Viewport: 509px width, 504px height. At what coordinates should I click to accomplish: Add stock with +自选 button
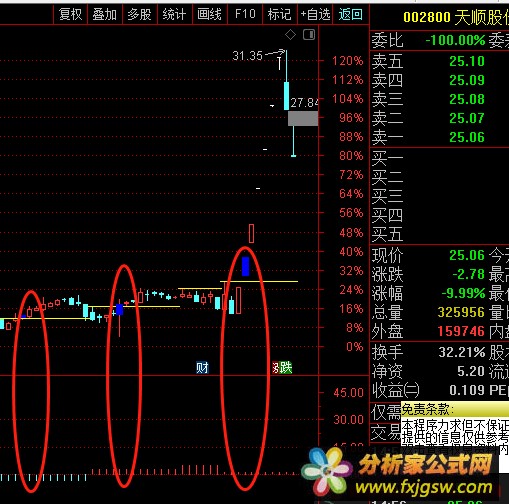(315, 14)
